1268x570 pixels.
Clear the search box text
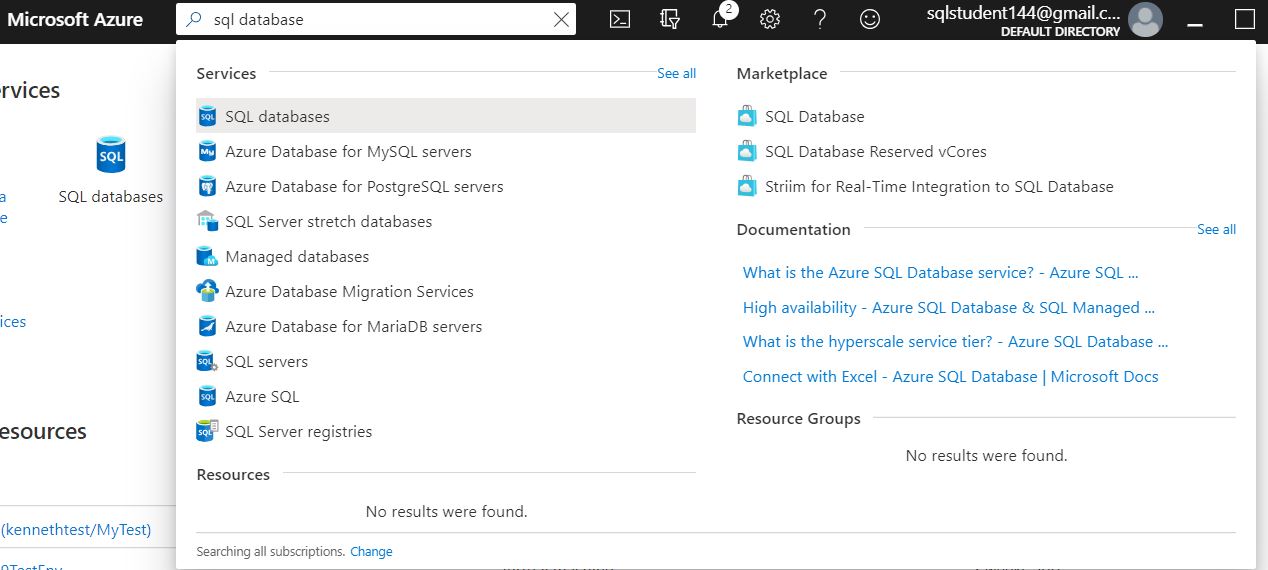pos(561,19)
